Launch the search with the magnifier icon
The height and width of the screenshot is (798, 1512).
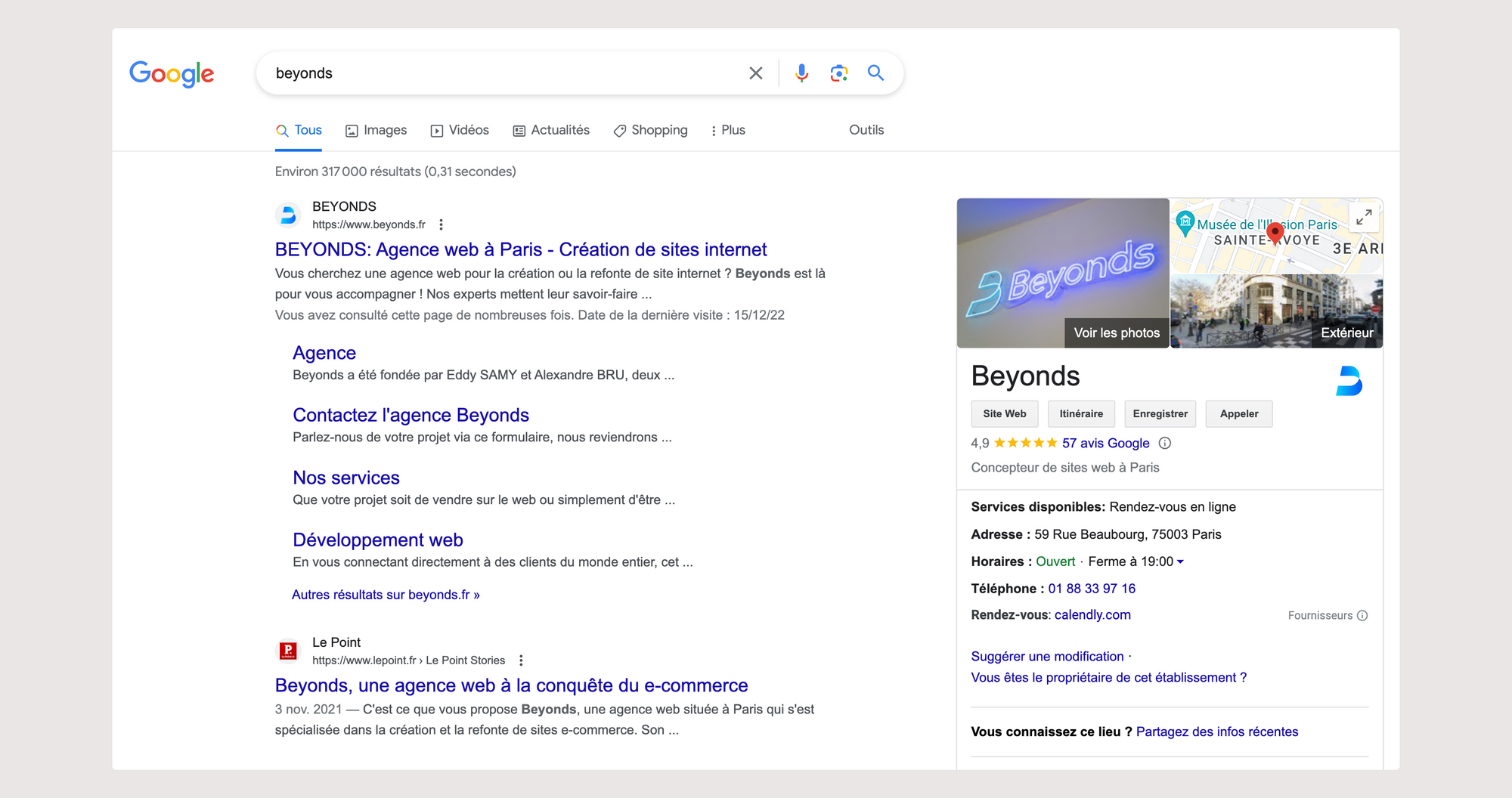[875, 73]
